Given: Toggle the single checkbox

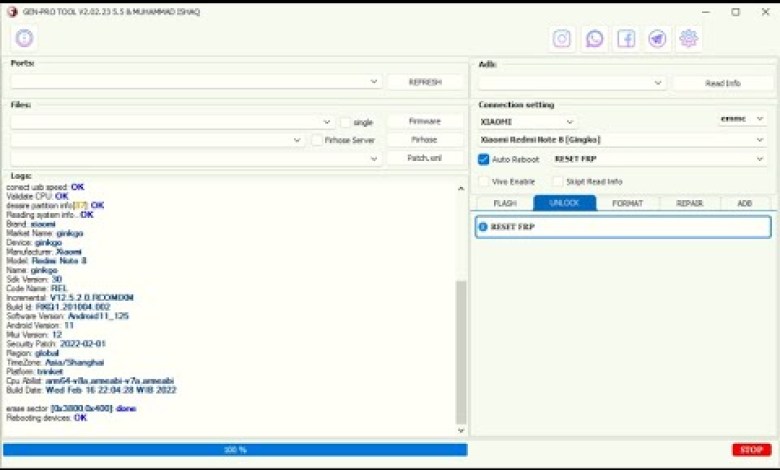Looking at the screenshot, I should [345, 122].
